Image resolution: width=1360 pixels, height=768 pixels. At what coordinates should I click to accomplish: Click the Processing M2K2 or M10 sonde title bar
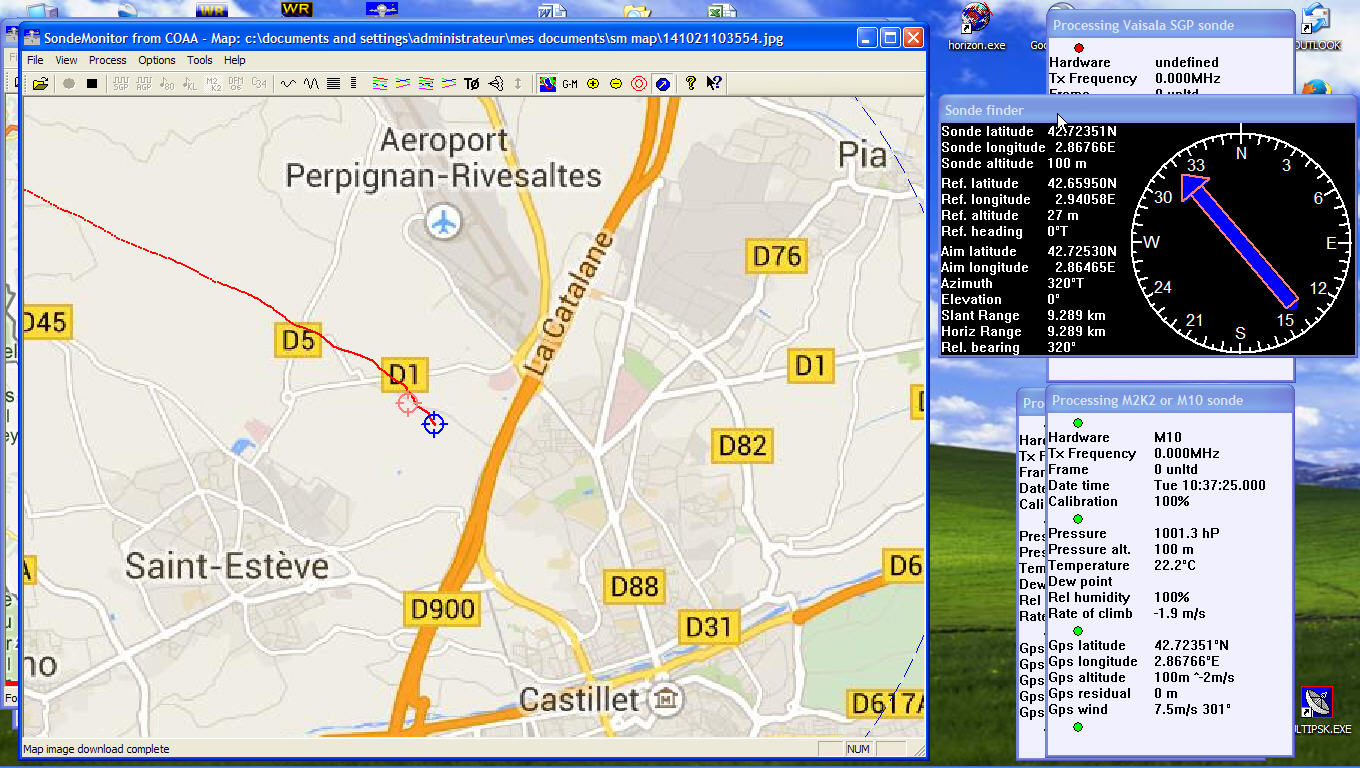pyautogui.click(x=1170, y=400)
